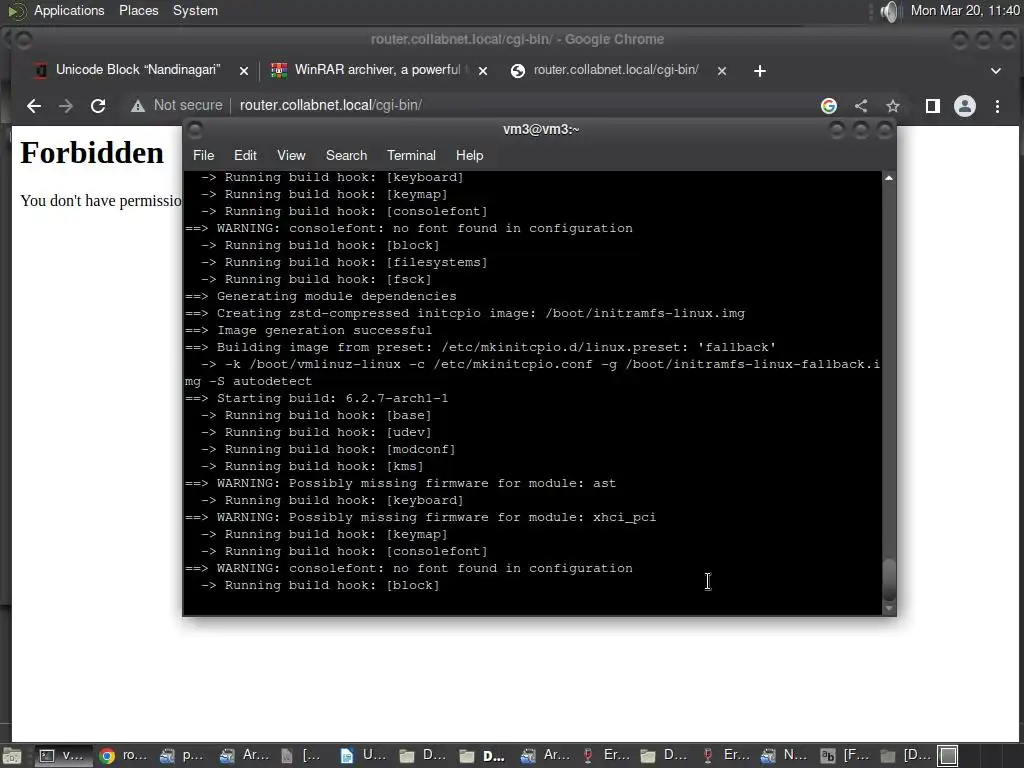Bookmark this page with star icon
Viewport: 1024px width, 768px height.
(893, 106)
